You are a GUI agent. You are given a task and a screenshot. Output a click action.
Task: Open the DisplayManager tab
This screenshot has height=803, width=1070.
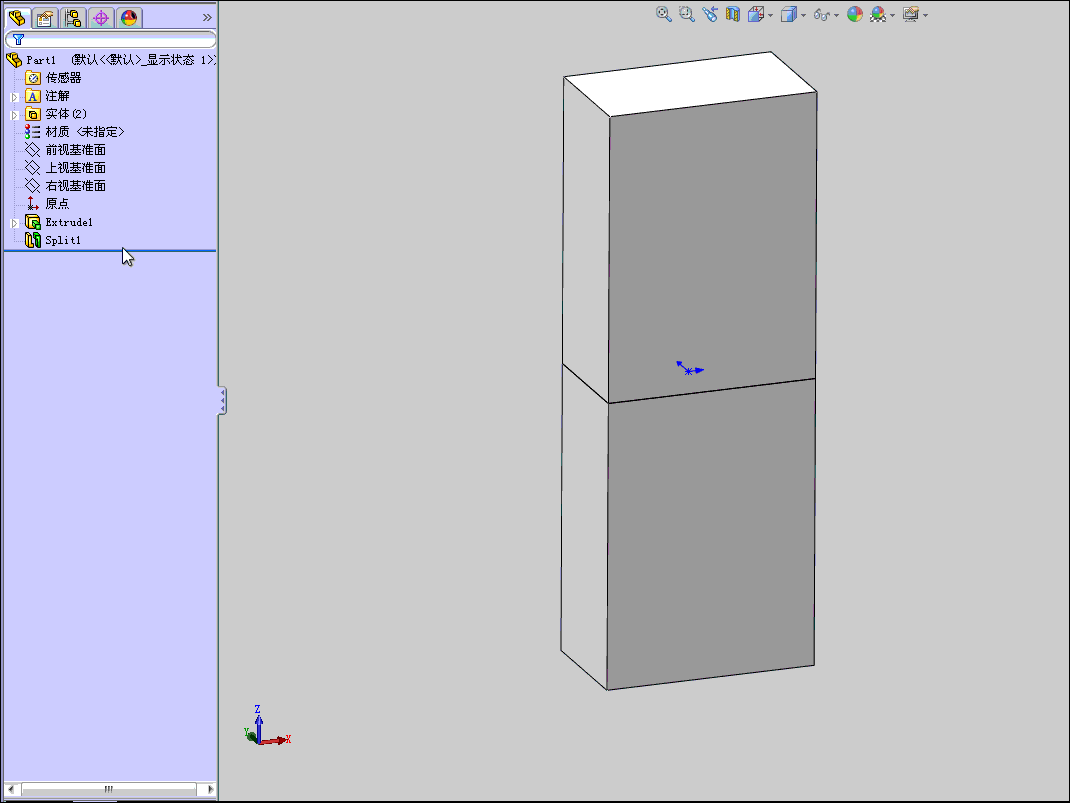(129, 18)
